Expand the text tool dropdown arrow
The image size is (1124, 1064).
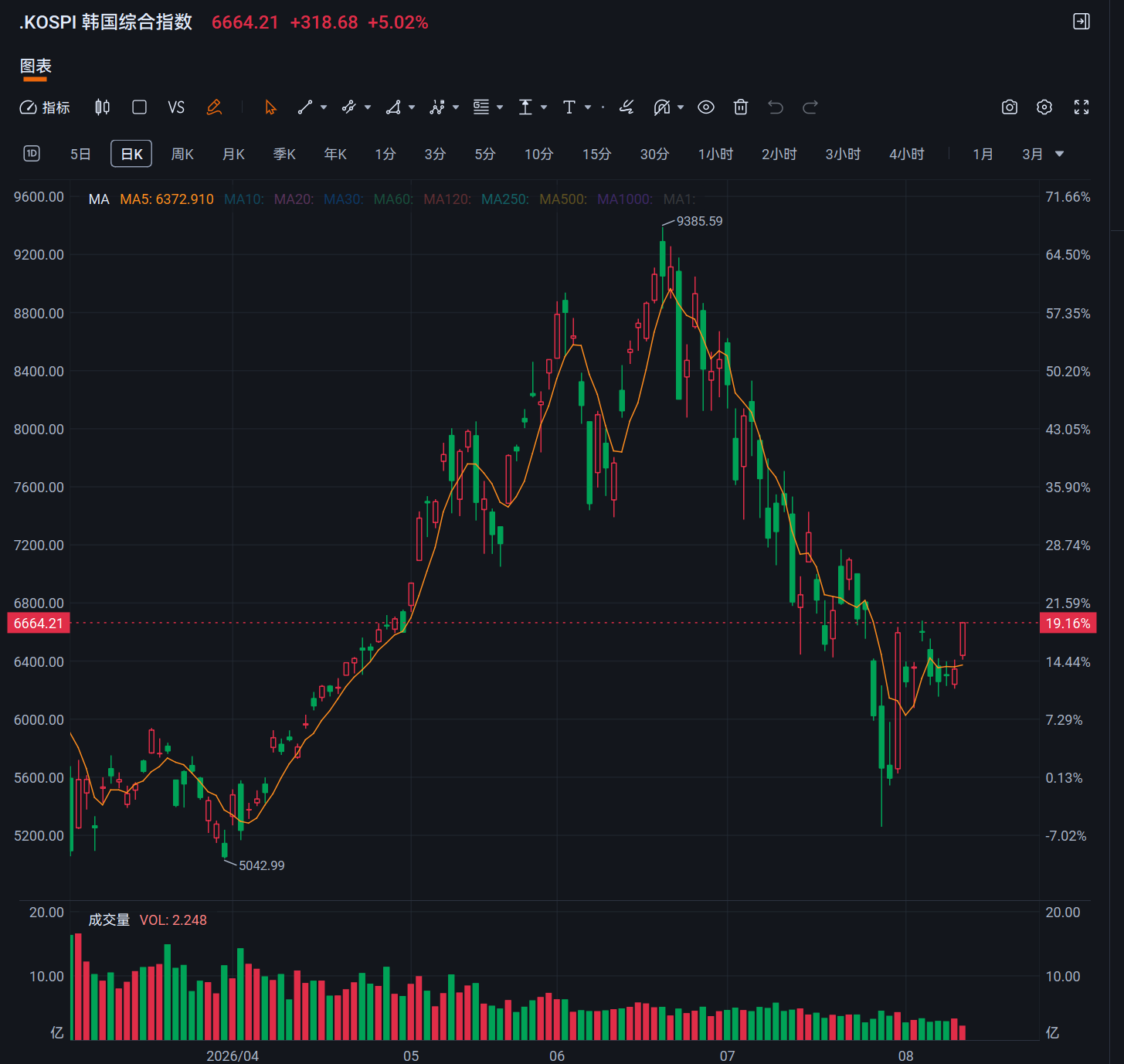(x=588, y=107)
